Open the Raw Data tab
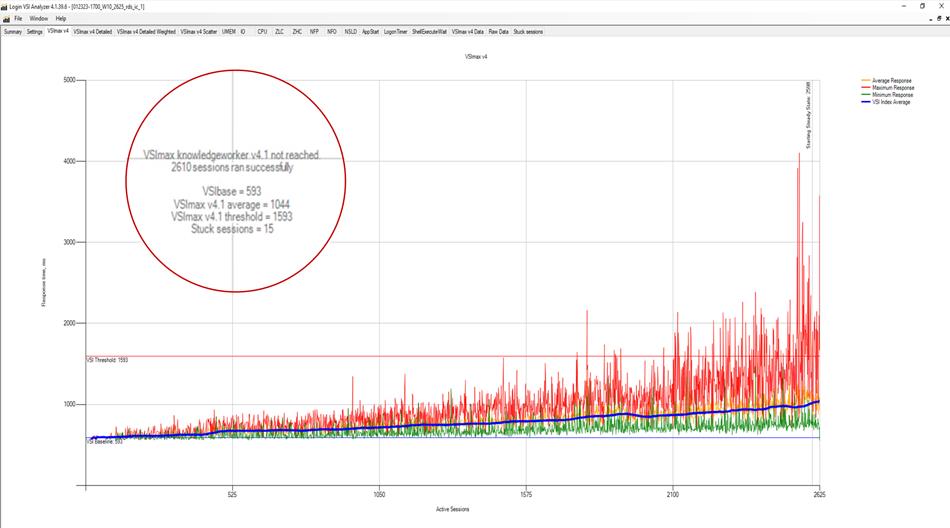The height and width of the screenshot is (528, 950). [499, 32]
